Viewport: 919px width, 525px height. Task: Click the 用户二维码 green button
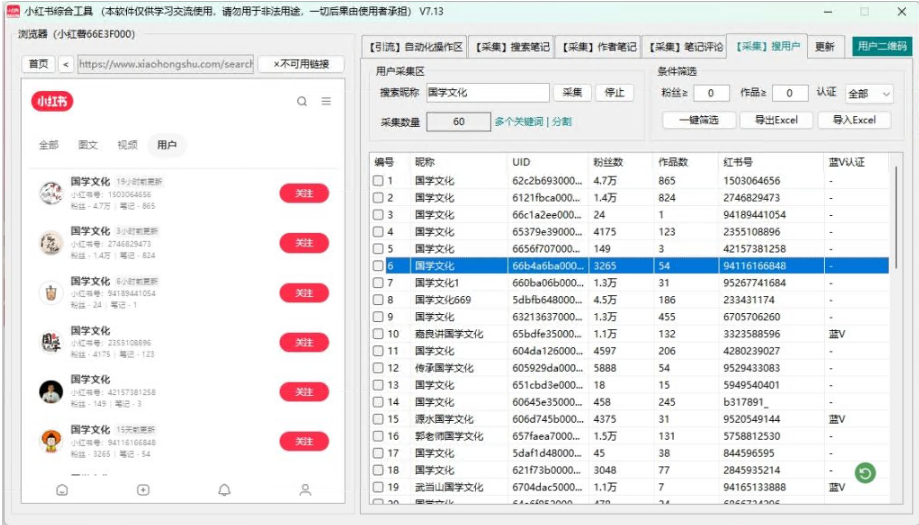pos(881,46)
